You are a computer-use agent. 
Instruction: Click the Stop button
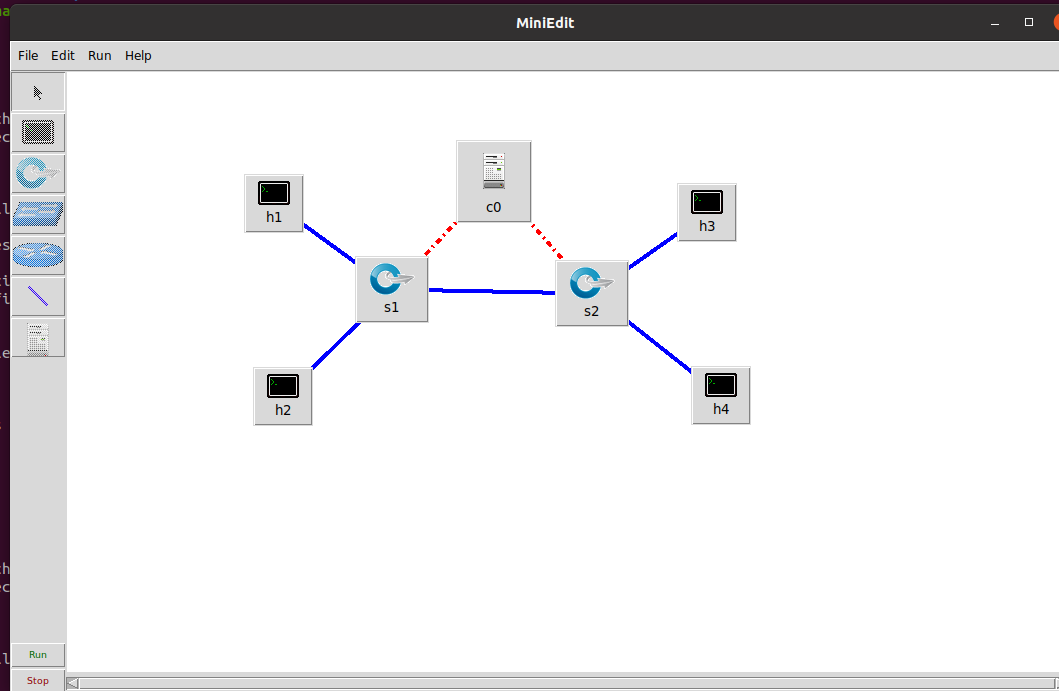coord(38,680)
